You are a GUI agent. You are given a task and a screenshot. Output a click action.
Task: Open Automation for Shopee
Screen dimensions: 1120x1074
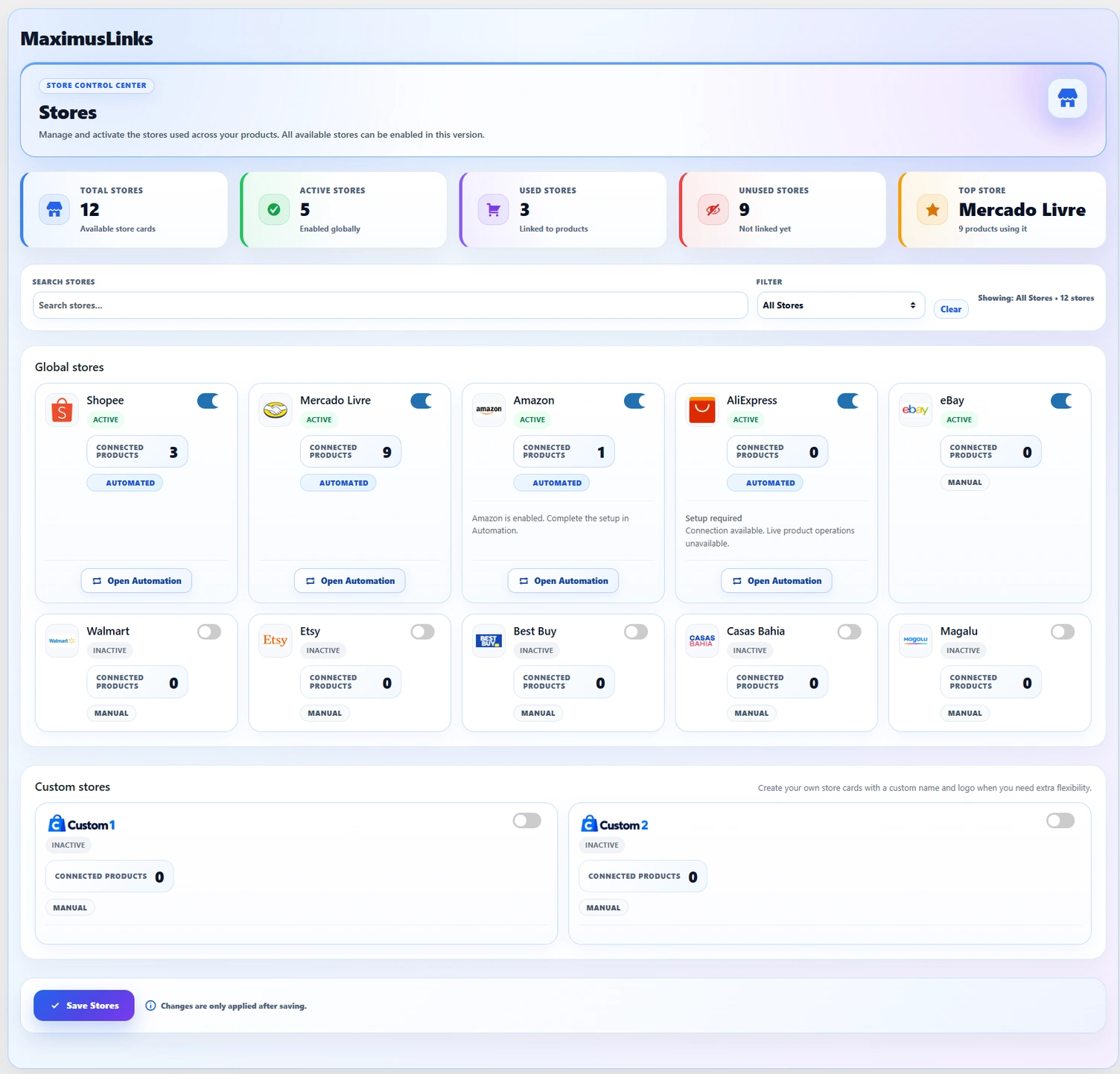tap(136, 581)
